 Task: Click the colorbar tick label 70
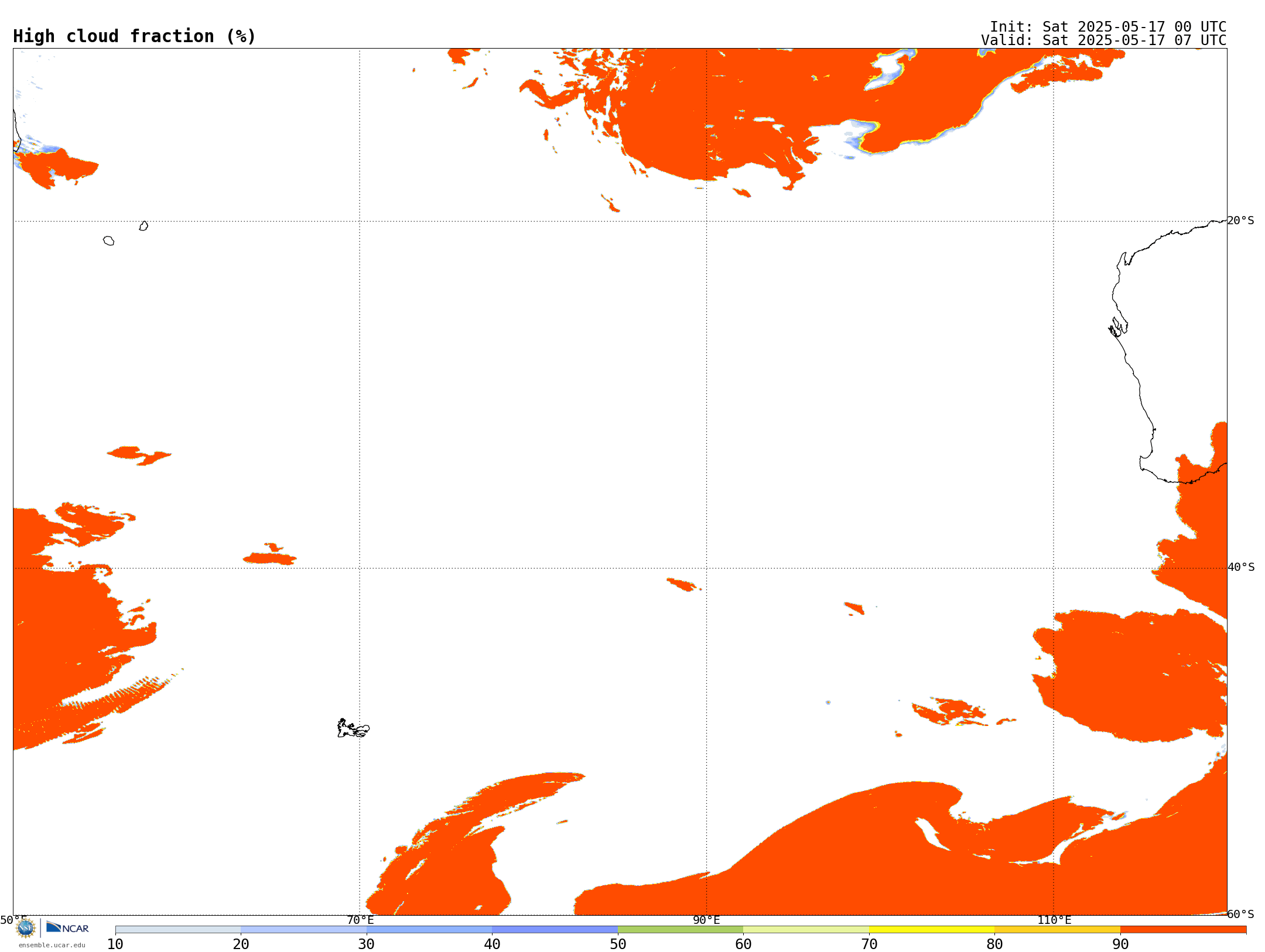pos(869,944)
